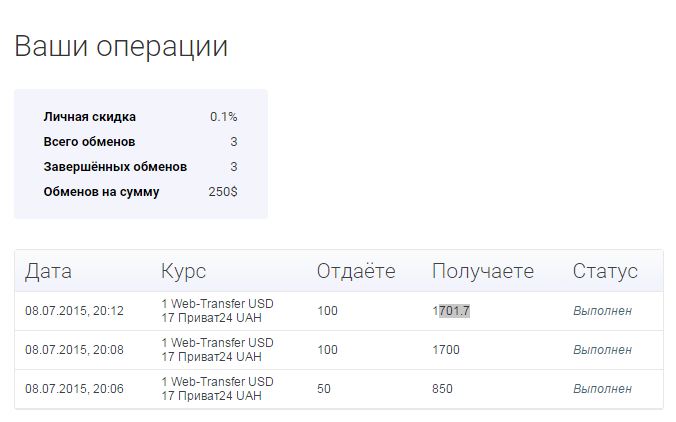This screenshot has width=676, height=422.
Task: Click the "Курс" column header
Action: coord(184,271)
